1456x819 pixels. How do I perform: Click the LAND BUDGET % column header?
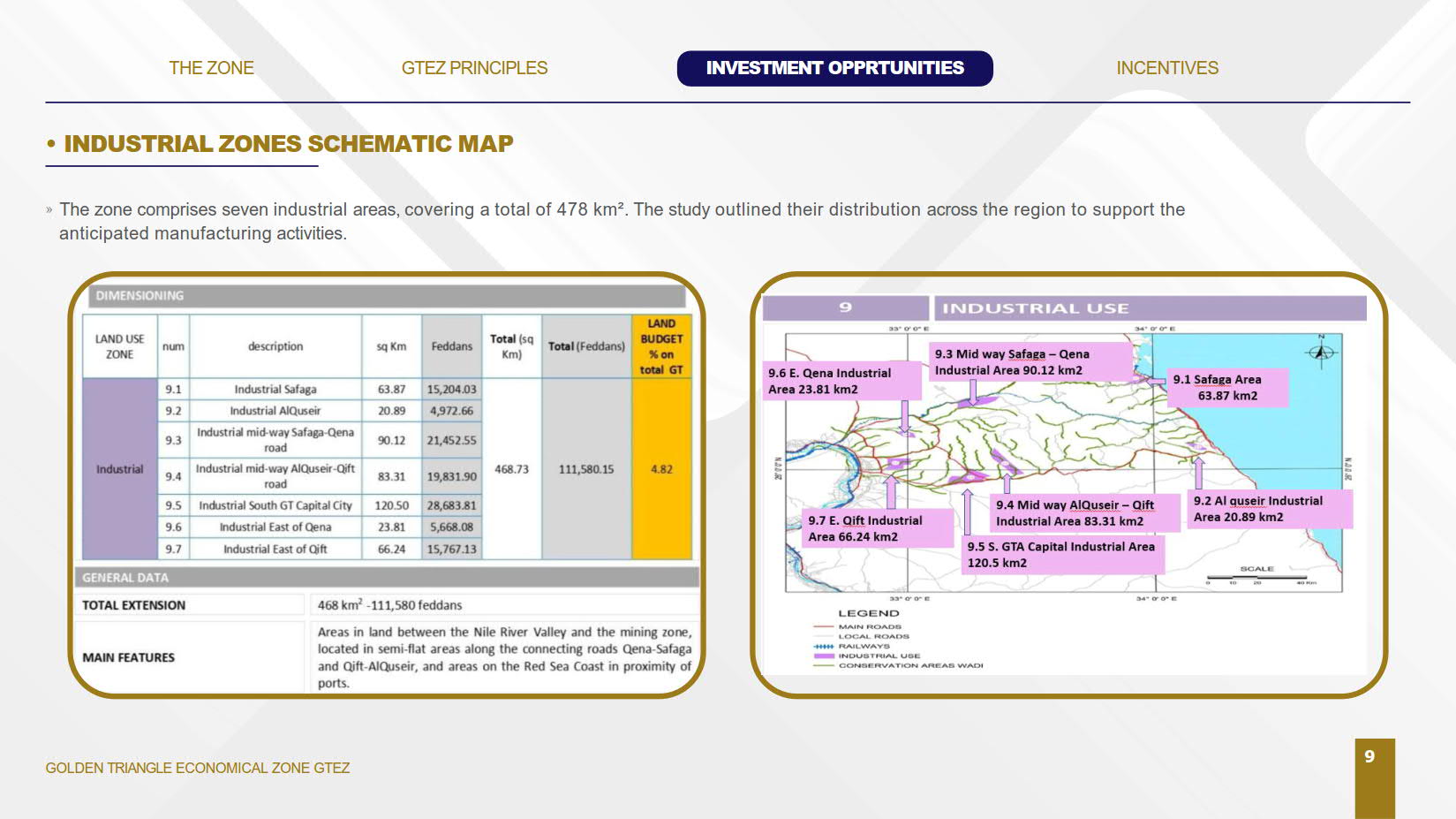point(661,346)
